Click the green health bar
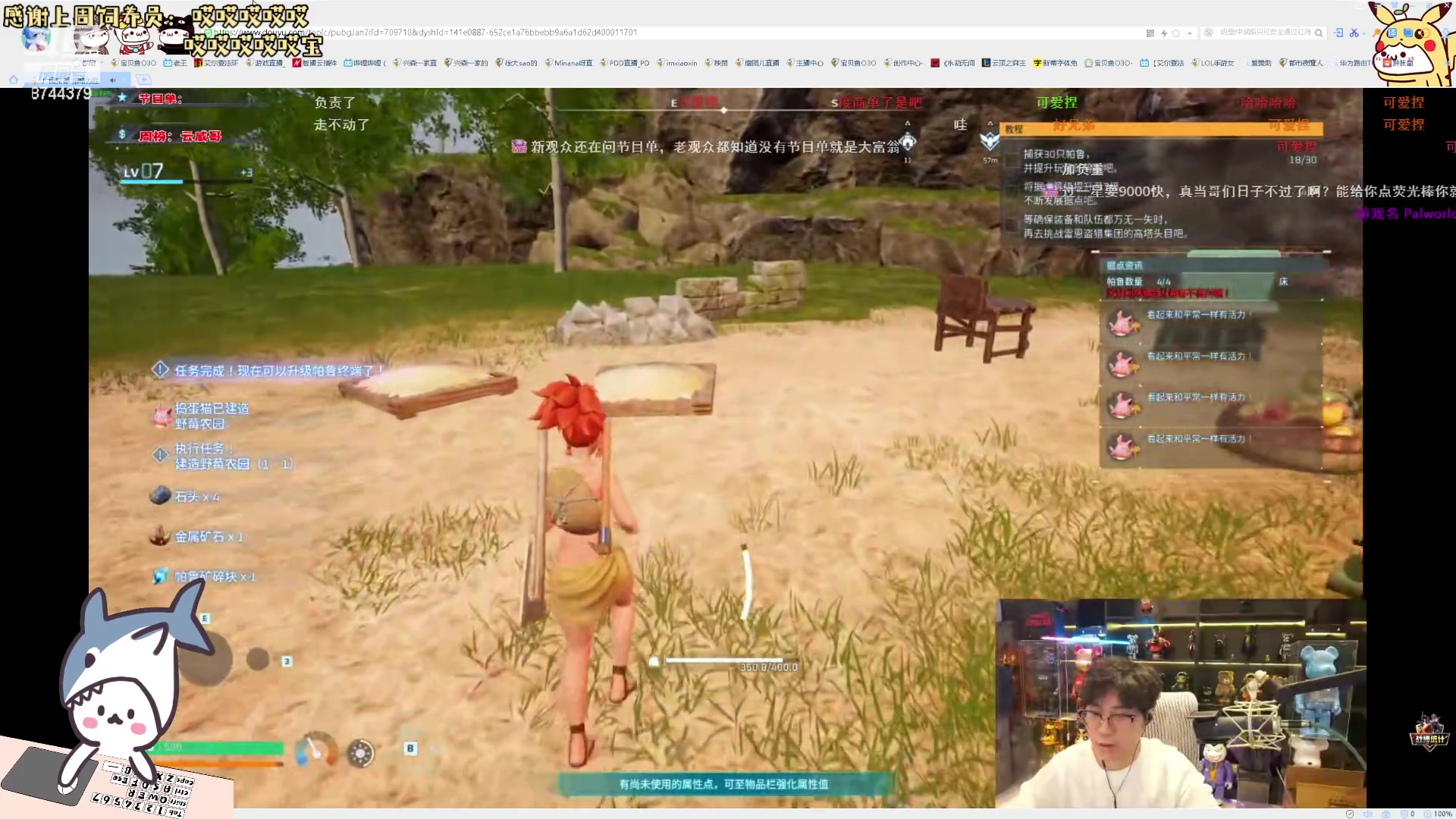Viewport: 1456px width, 819px height. click(216, 748)
